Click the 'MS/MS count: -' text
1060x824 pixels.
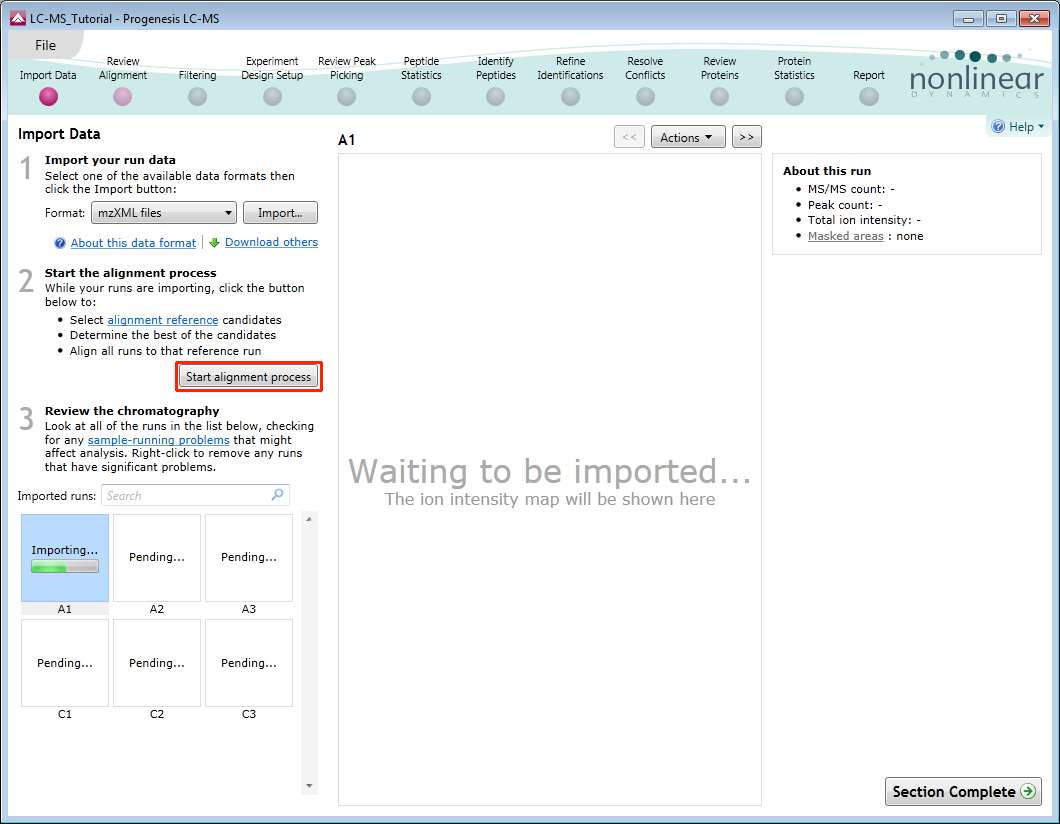[850, 189]
